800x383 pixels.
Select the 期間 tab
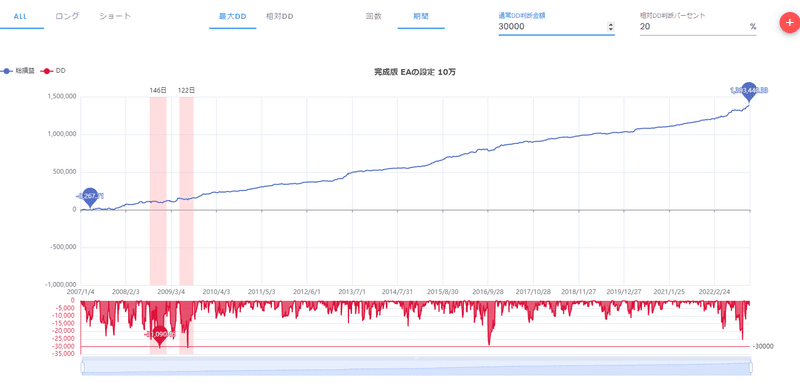pyautogui.click(x=421, y=16)
